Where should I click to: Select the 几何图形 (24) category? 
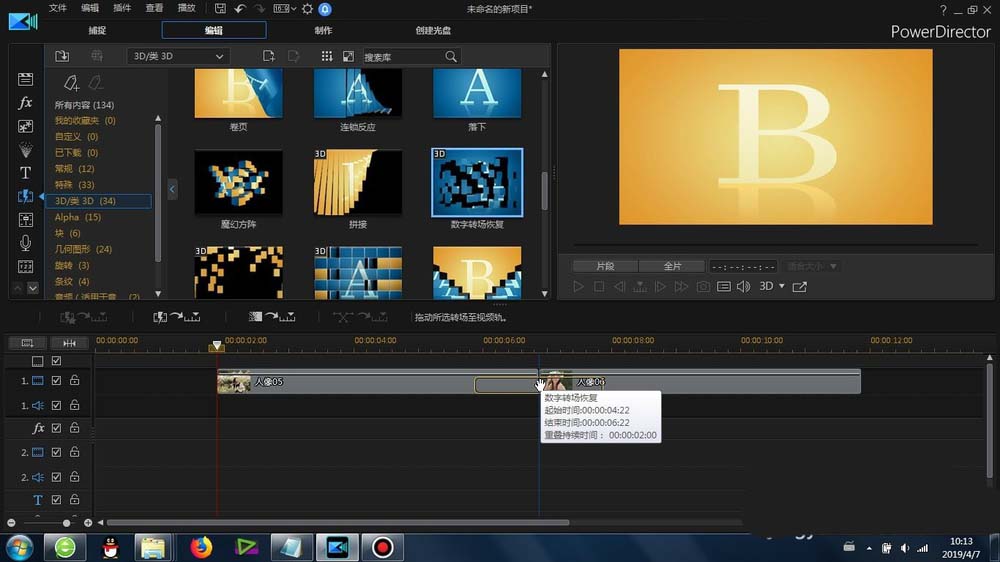click(x=83, y=249)
